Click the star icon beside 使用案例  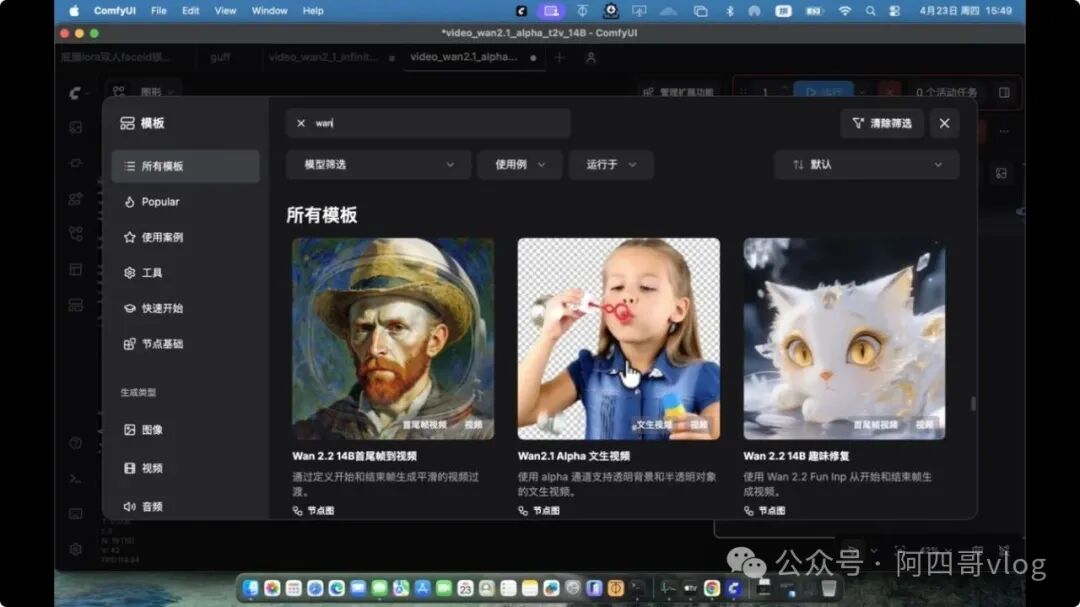pos(129,237)
